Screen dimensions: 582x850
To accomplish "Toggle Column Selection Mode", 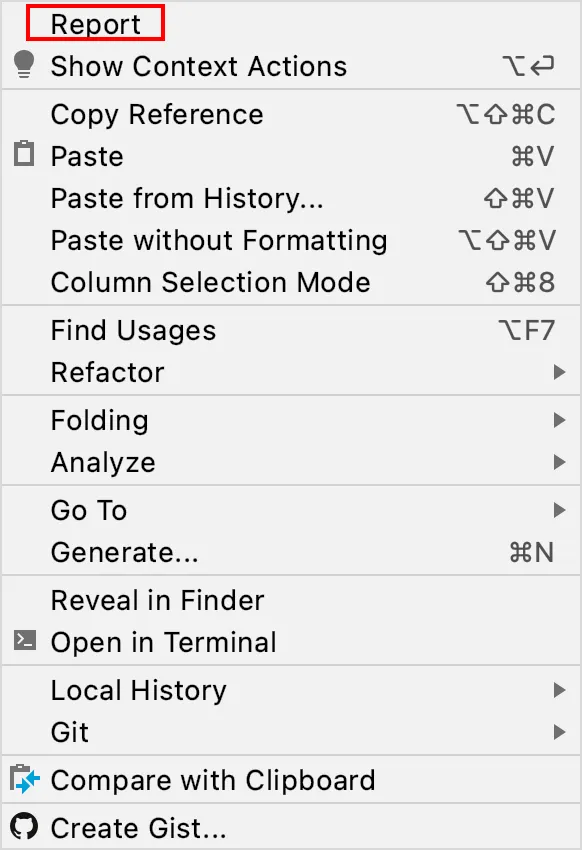I will [291, 282].
